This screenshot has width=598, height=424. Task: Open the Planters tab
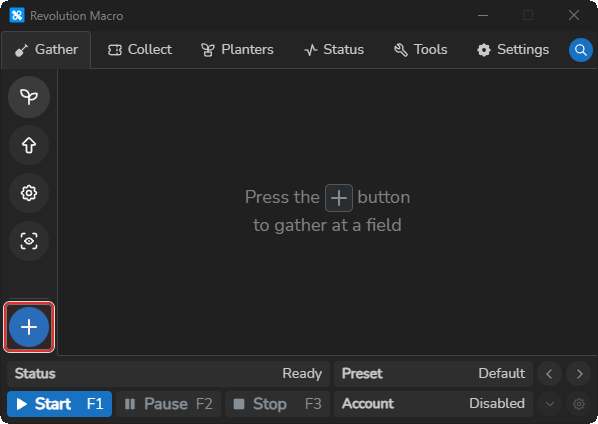point(237,50)
